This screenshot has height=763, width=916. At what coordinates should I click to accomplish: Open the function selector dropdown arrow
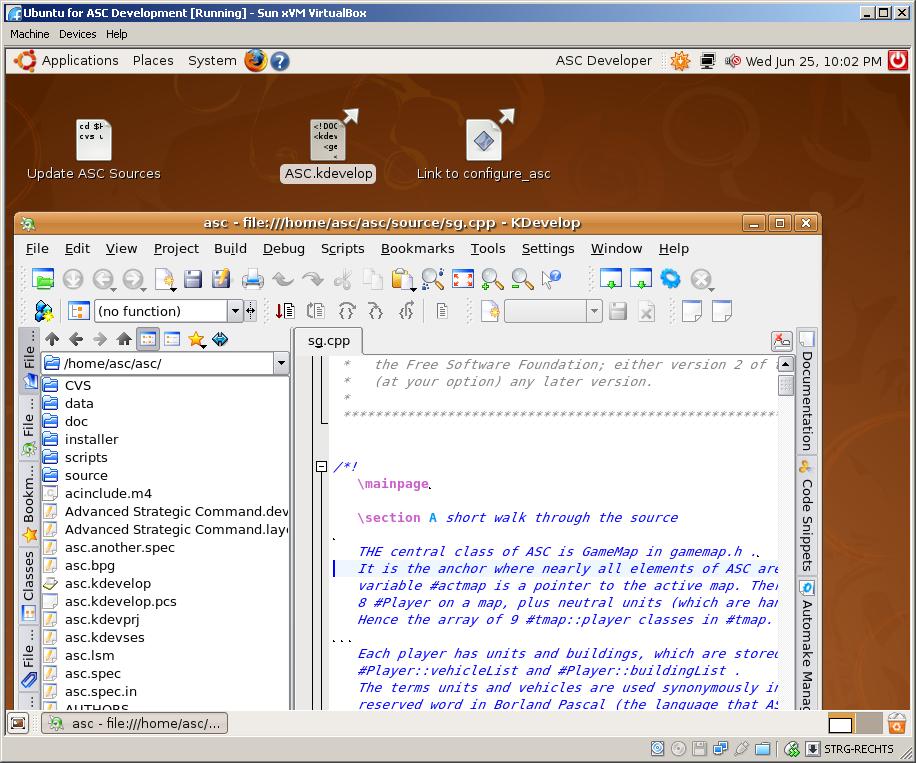pyautogui.click(x=235, y=311)
